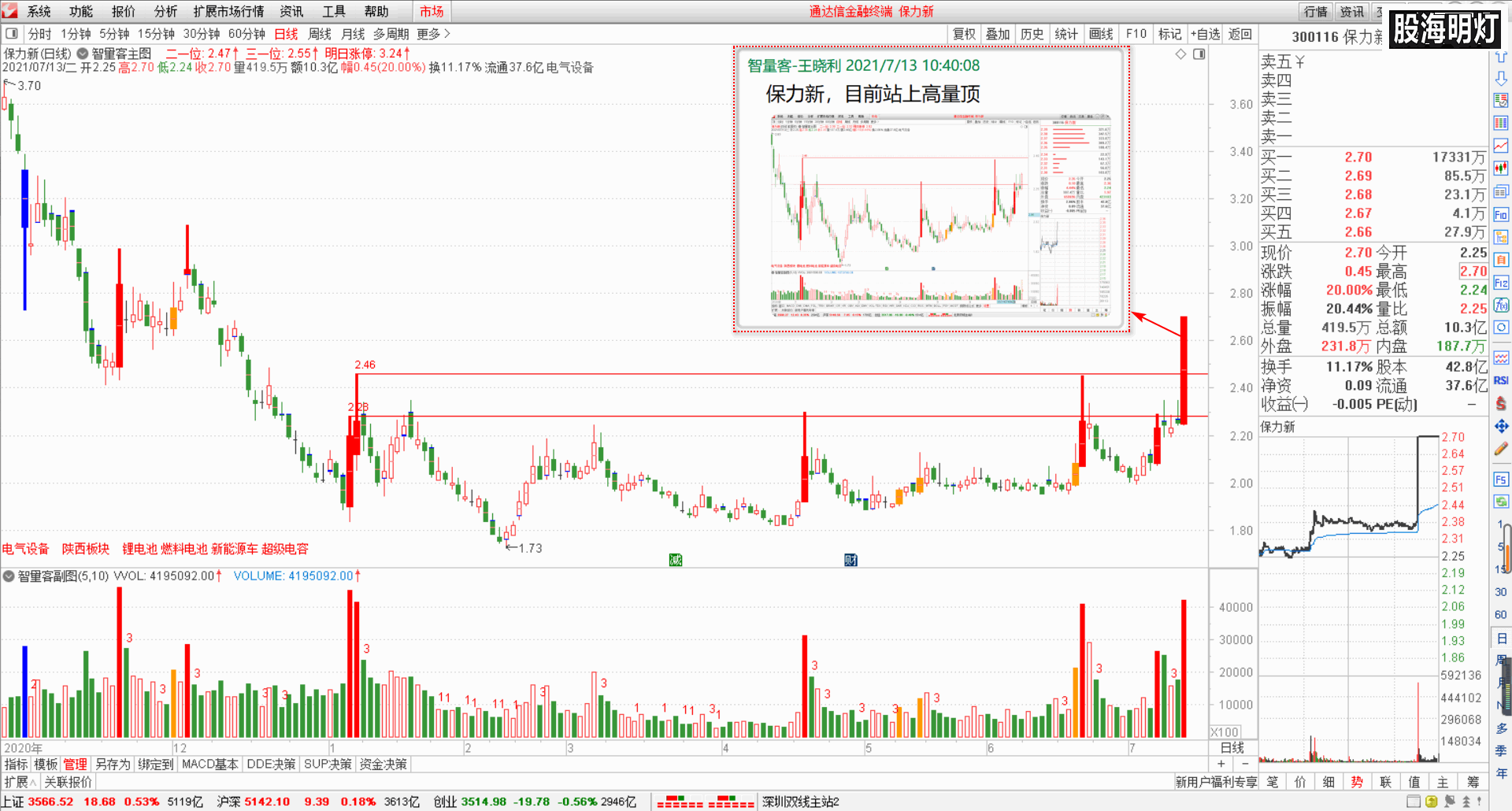
Task: Click the 画线 drawing tools button
Action: pos(1101,34)
